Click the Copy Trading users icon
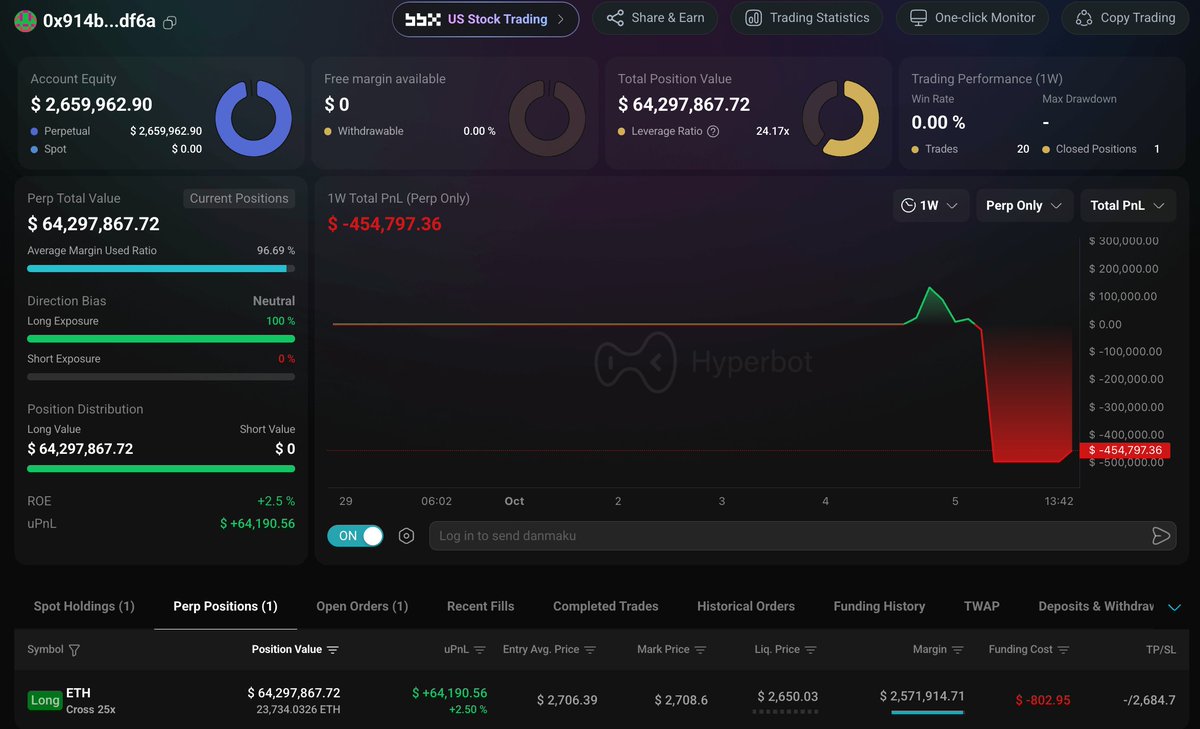This screenshot has height=729, width=1200. (1084, 18)
